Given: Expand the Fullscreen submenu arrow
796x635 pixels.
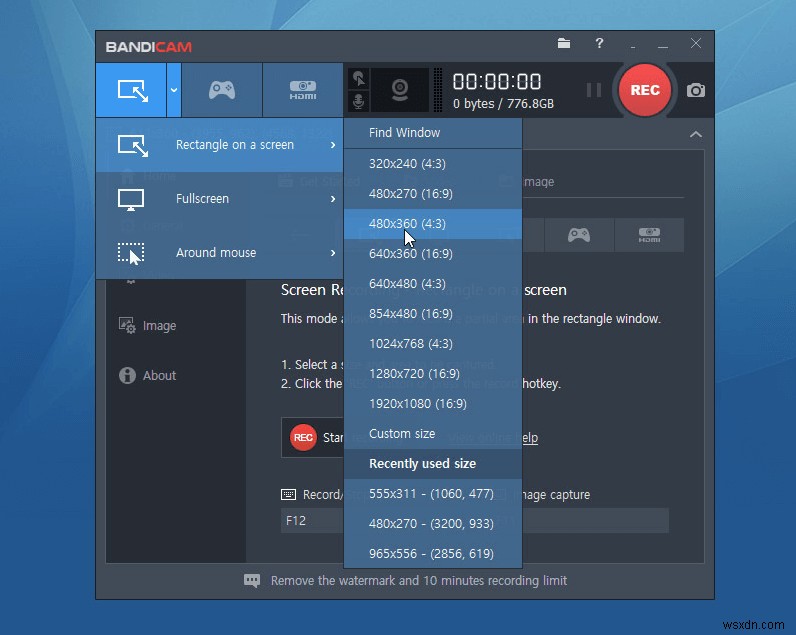Looking at the screenshot, I should [x=333, y=199].
